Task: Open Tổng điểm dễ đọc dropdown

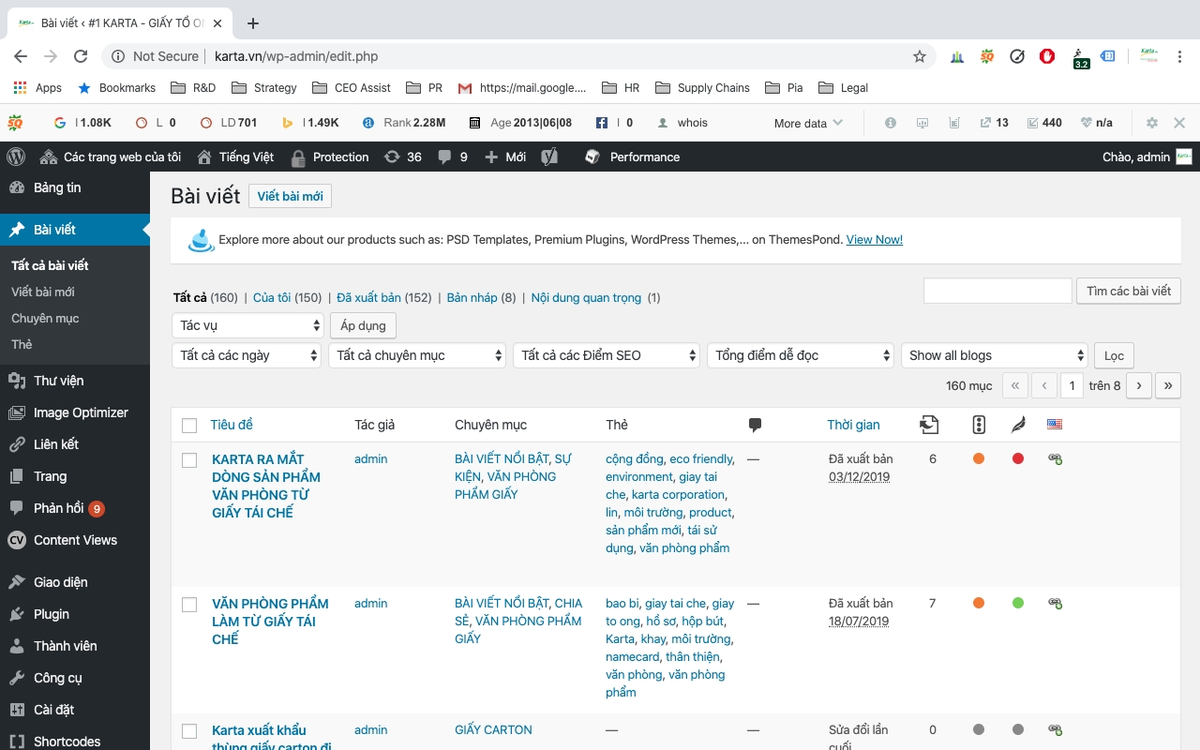Action: [800, 355]
